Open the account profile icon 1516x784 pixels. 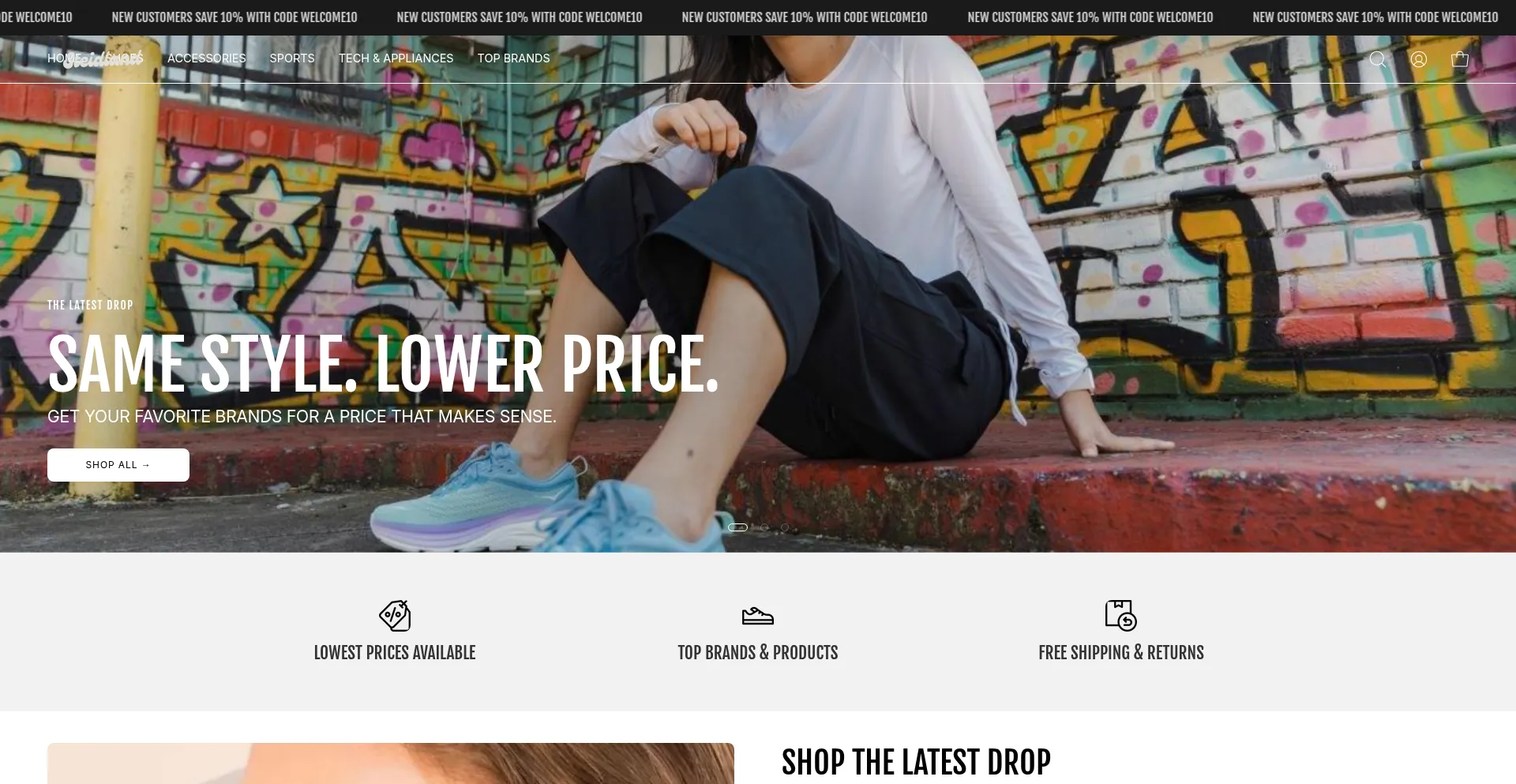click(1419, 59)
